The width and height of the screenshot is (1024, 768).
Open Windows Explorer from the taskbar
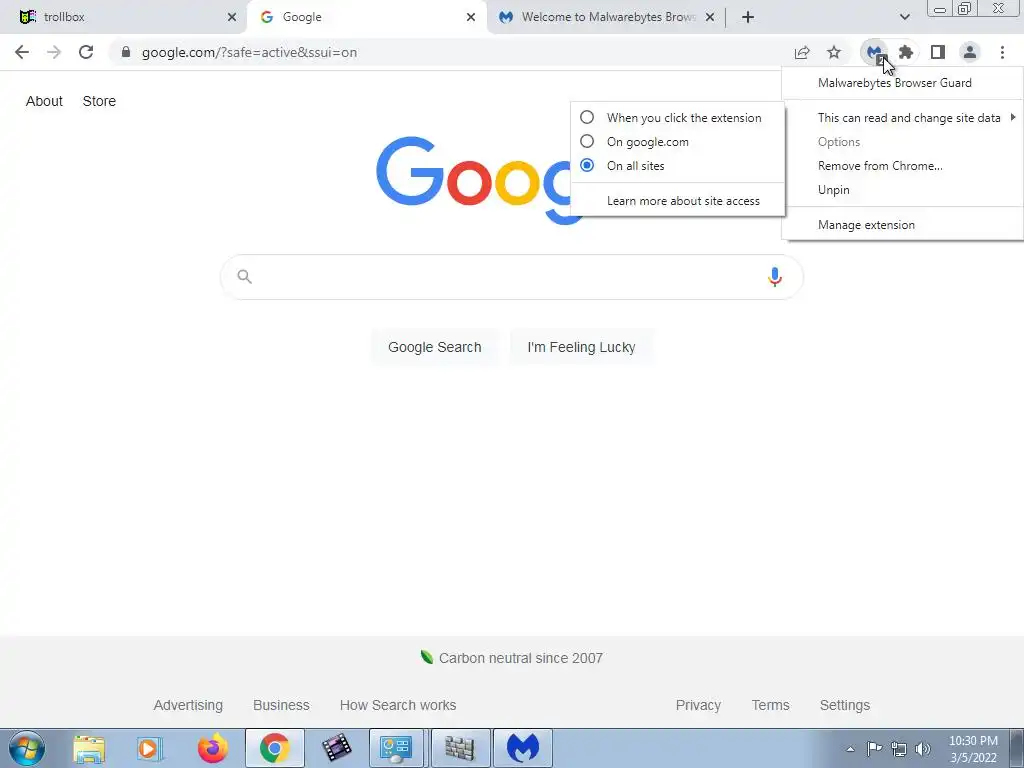coord(89,748)
